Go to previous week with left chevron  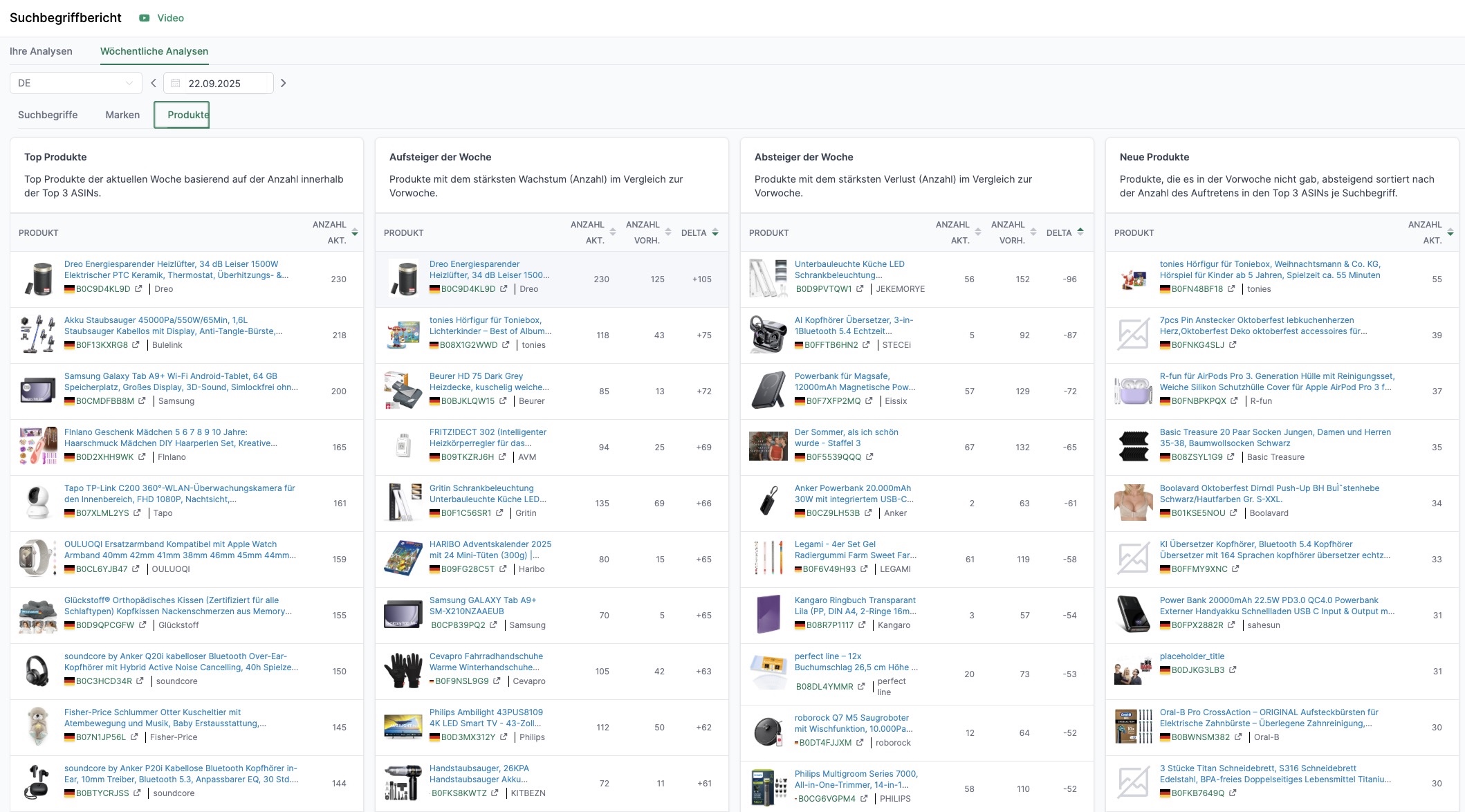click(154, 83)
